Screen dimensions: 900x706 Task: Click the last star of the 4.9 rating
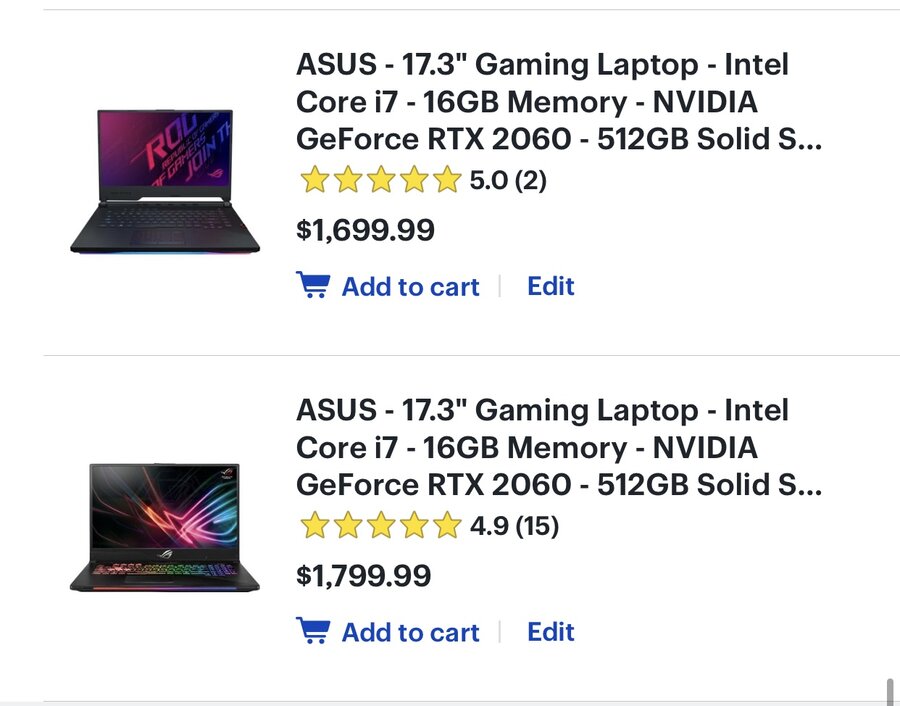pos(446,526)
